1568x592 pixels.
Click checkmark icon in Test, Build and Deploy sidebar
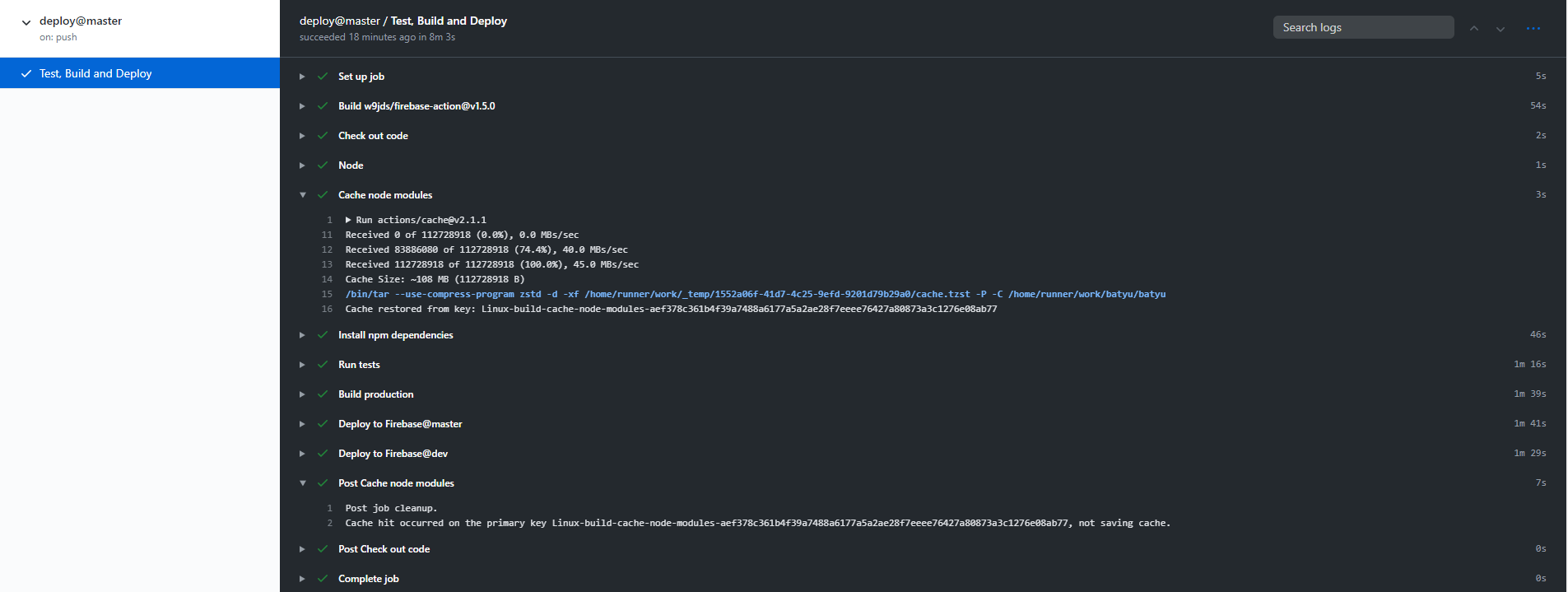(x=26, y=73)
